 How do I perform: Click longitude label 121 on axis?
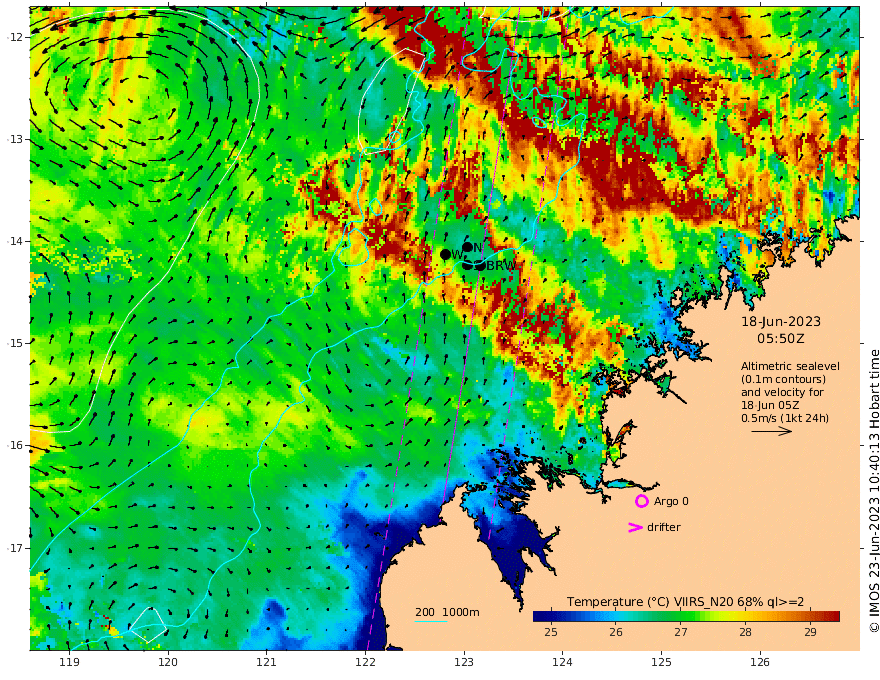pos(267,663)
